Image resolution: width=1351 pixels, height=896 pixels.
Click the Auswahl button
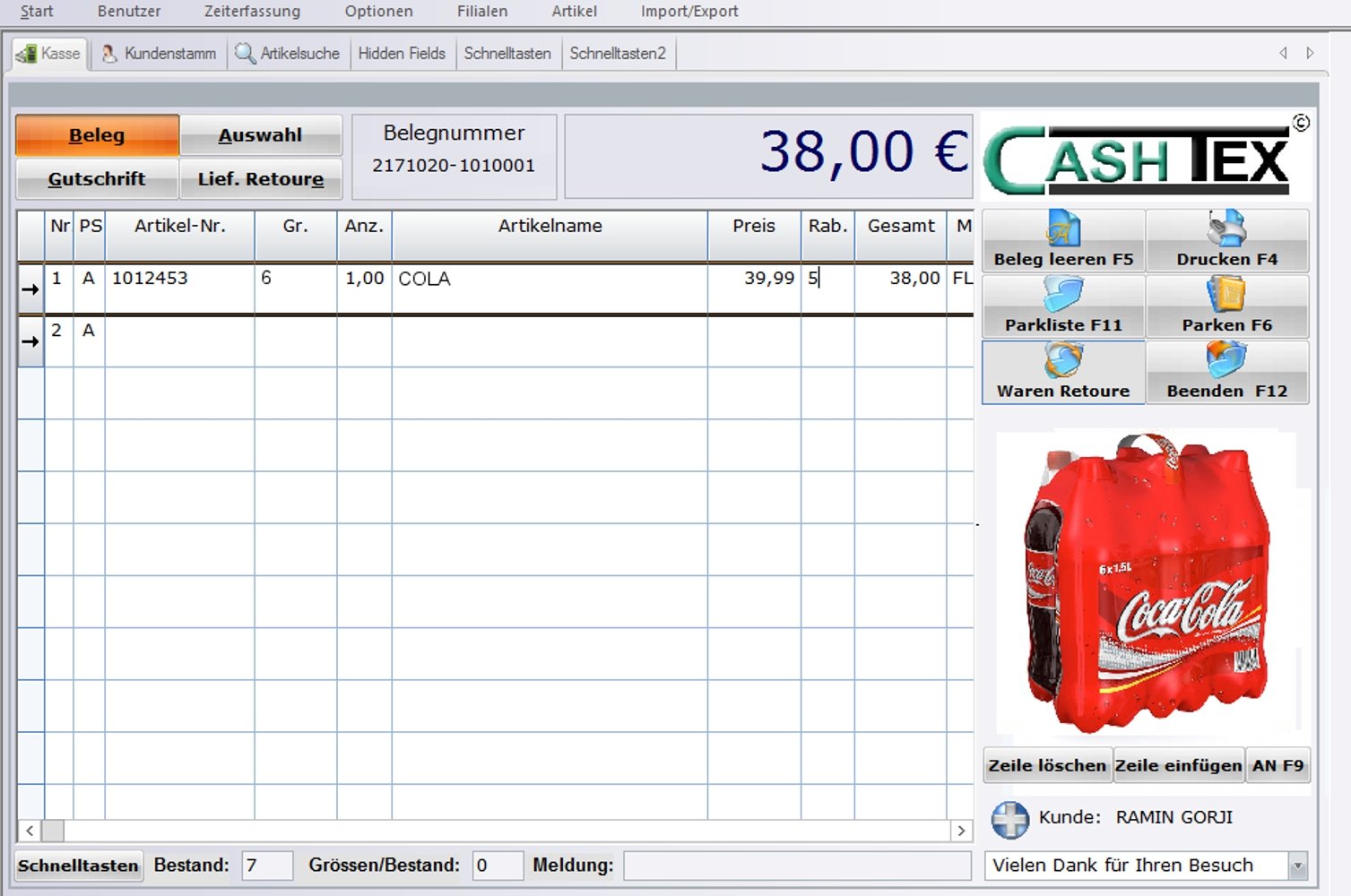[x=261, y=135]
